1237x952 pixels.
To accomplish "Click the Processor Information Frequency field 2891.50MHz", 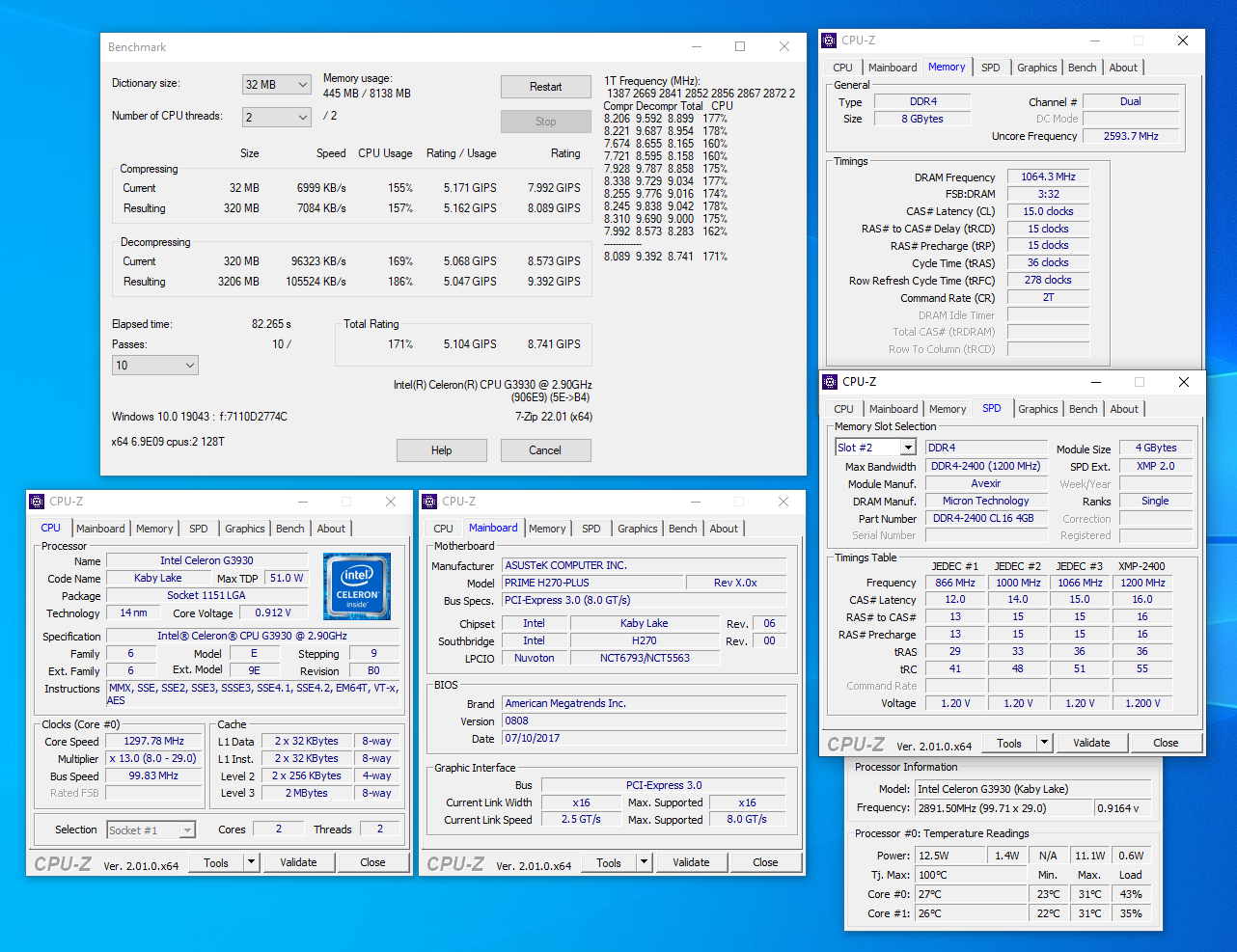I will 1003,808.
